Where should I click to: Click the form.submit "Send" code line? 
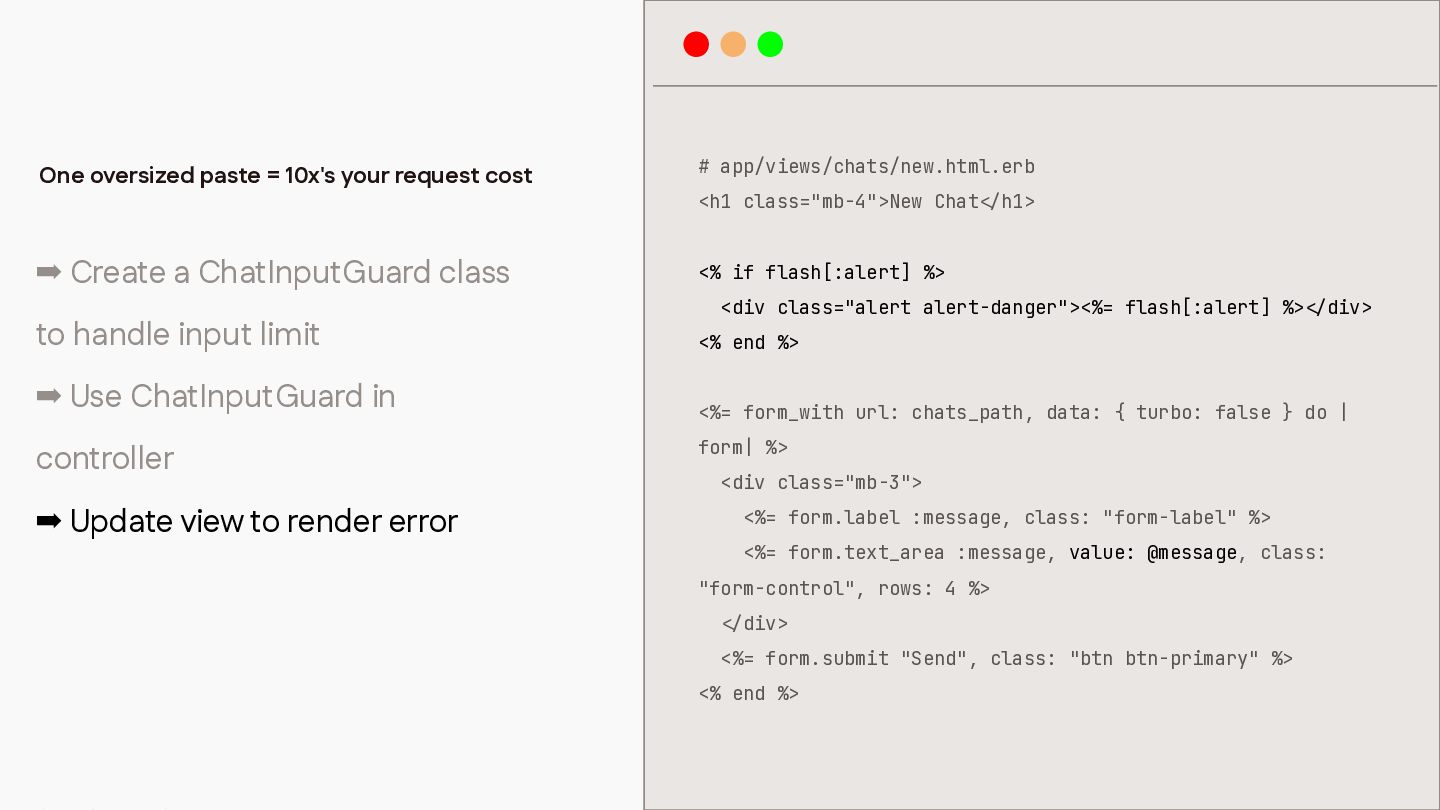click(1007, 658)
